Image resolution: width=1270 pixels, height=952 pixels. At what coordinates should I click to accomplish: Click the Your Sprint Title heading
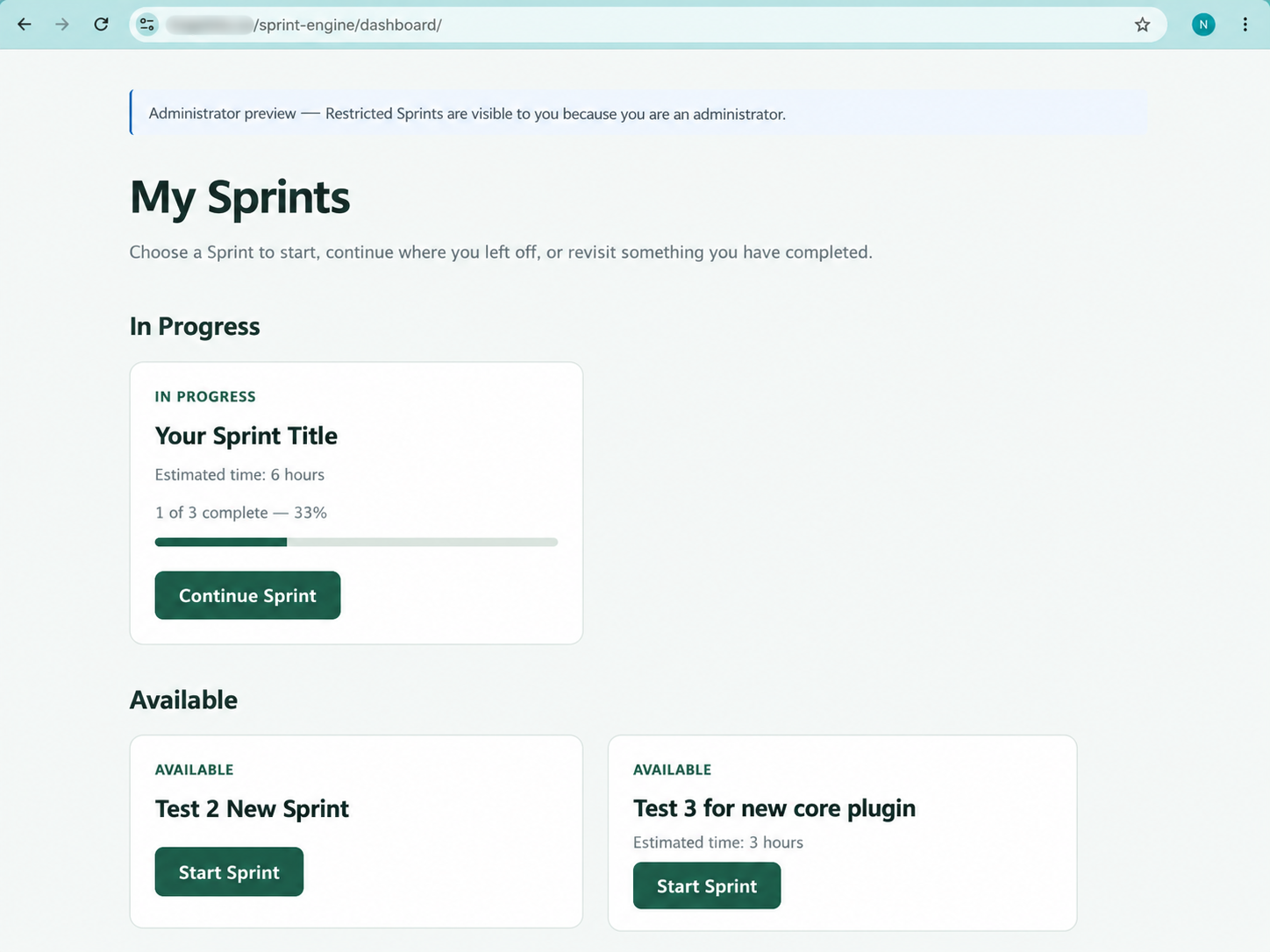[x=246, y=436]
